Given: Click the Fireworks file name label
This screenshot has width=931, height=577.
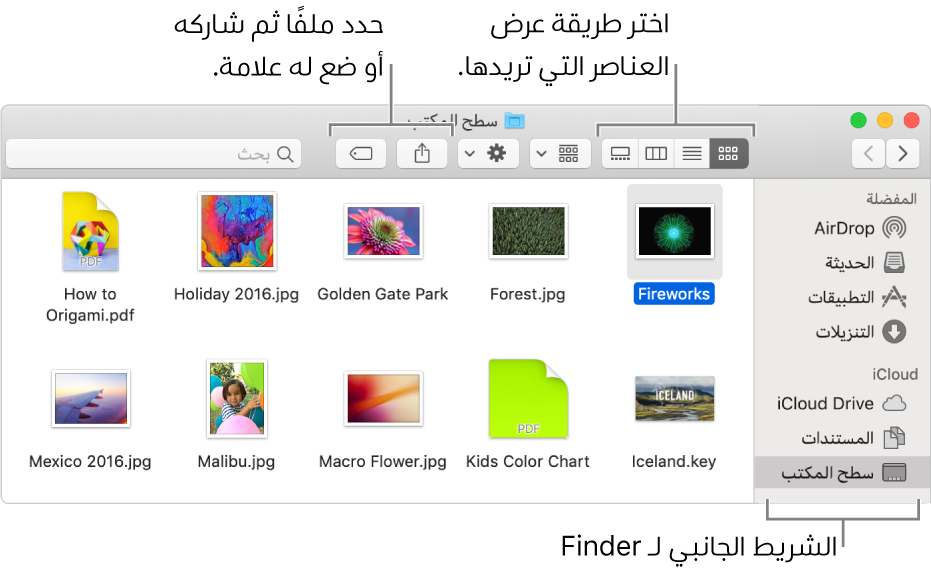Looking at the screenshot, I should pos(674,294).
